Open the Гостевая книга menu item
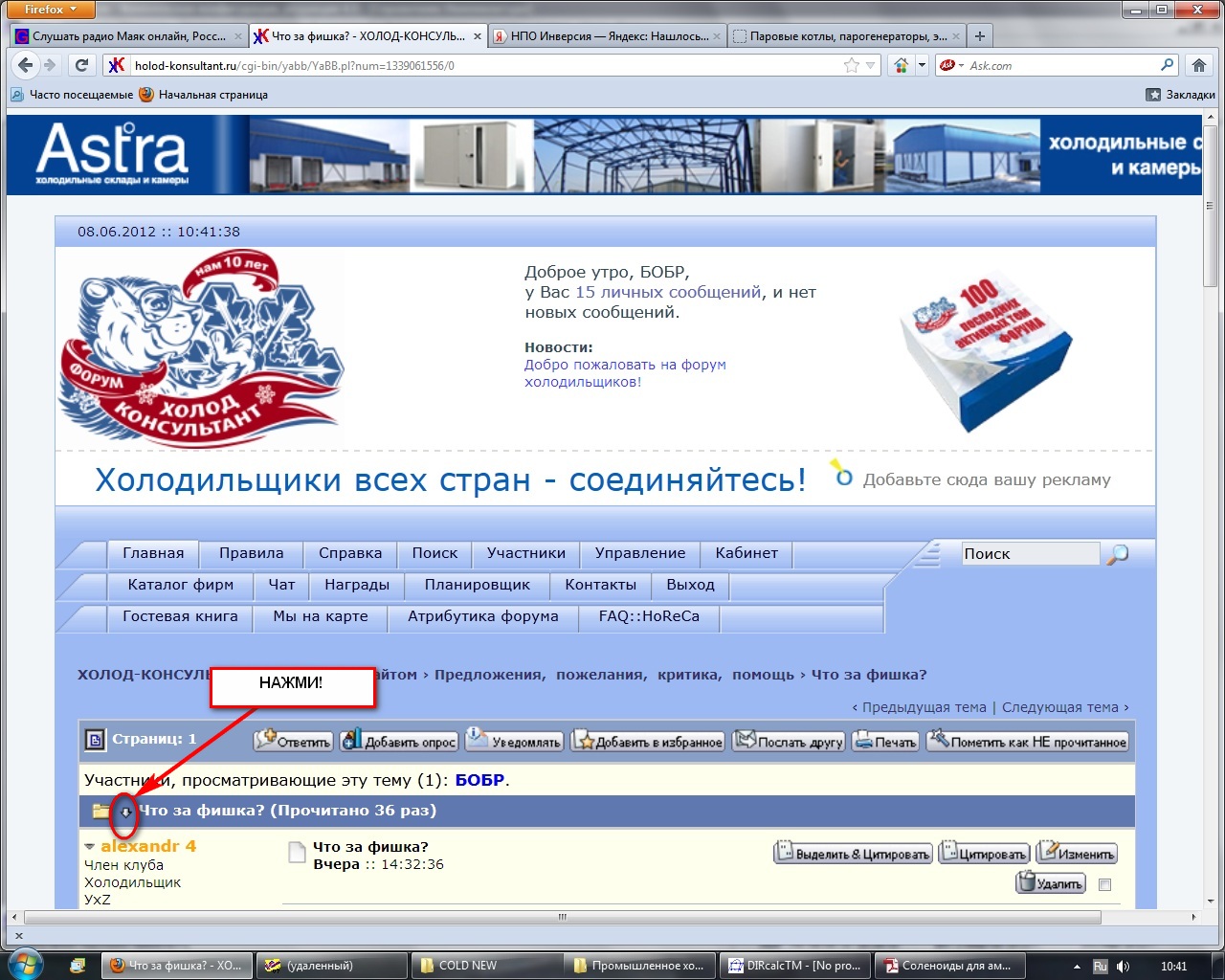 click(180, 616)
